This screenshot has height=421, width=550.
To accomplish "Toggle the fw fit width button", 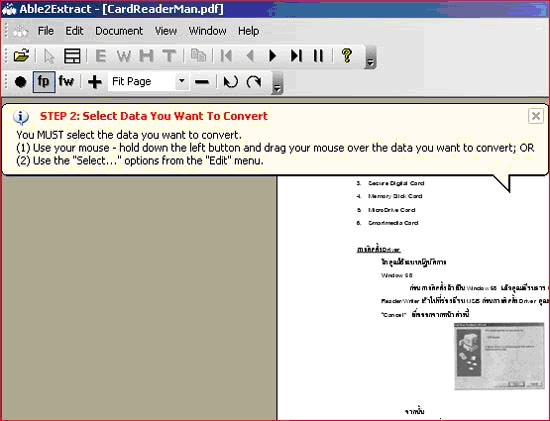I will (x=66, y=81).
